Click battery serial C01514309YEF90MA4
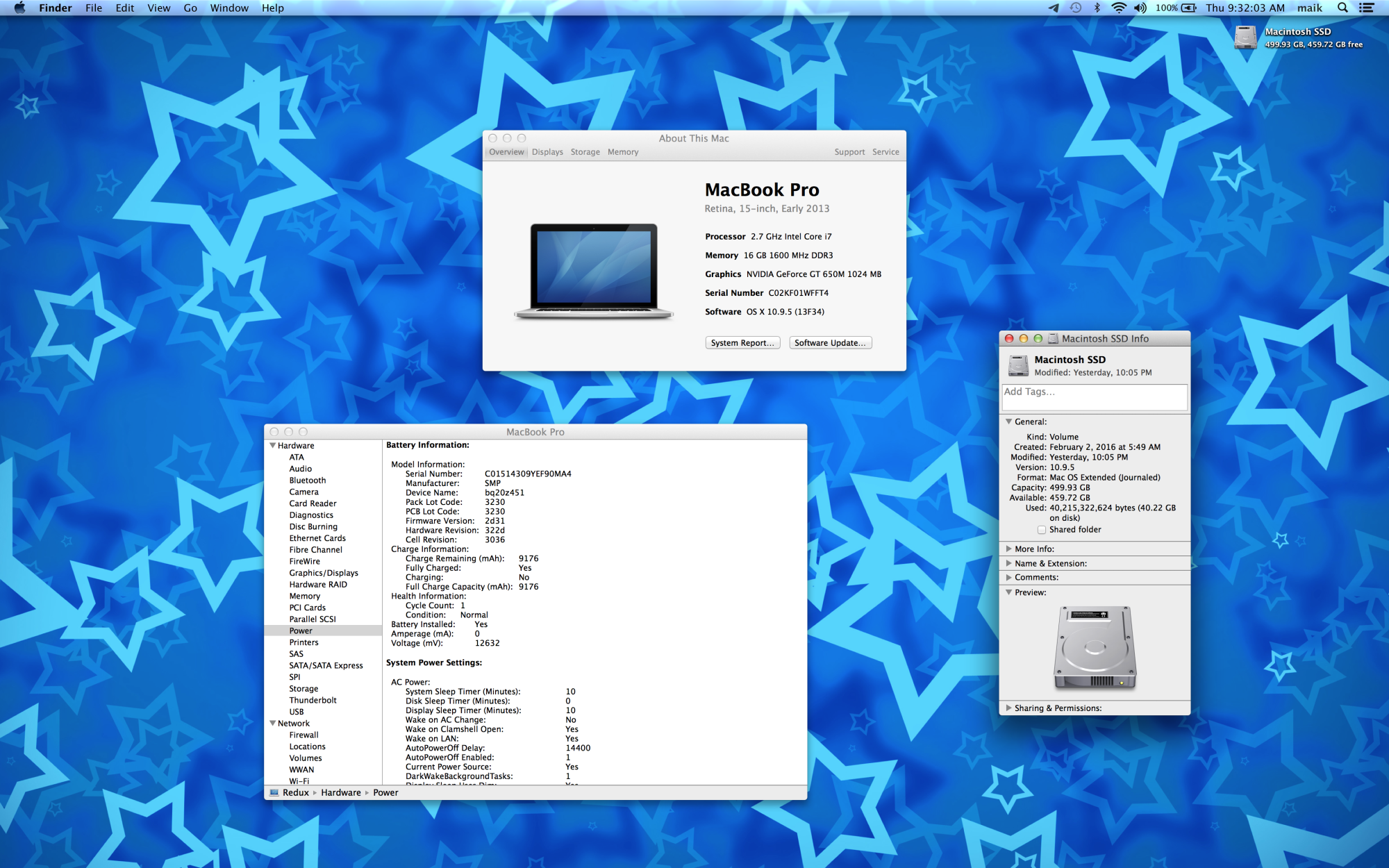 click(528, 474)
